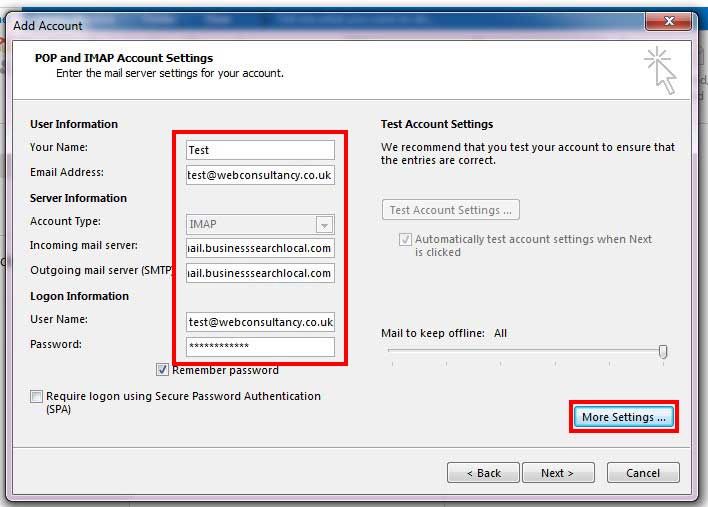Cancel the account setup
Viewport: 708px width, 507px height.
(x=642, y=473)
